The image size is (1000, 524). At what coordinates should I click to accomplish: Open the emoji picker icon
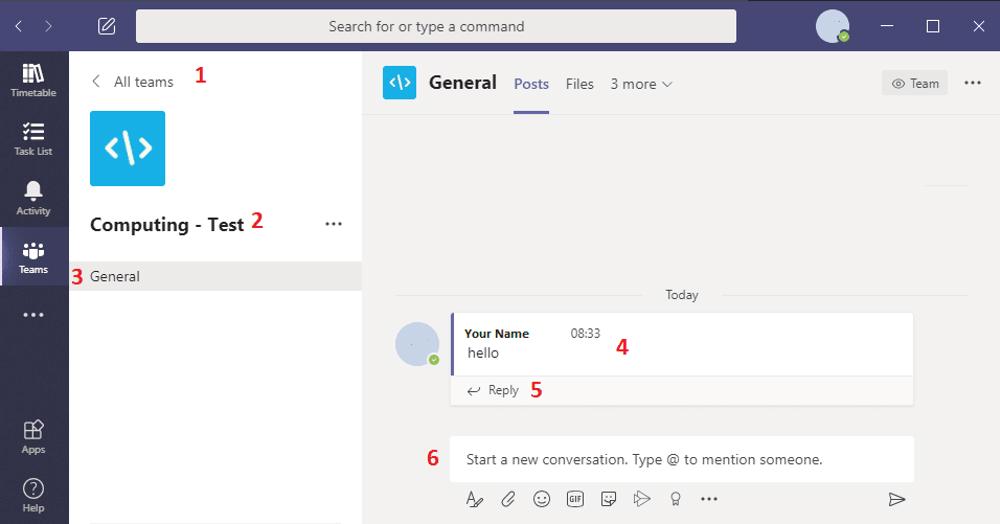[x=541, y=499]
